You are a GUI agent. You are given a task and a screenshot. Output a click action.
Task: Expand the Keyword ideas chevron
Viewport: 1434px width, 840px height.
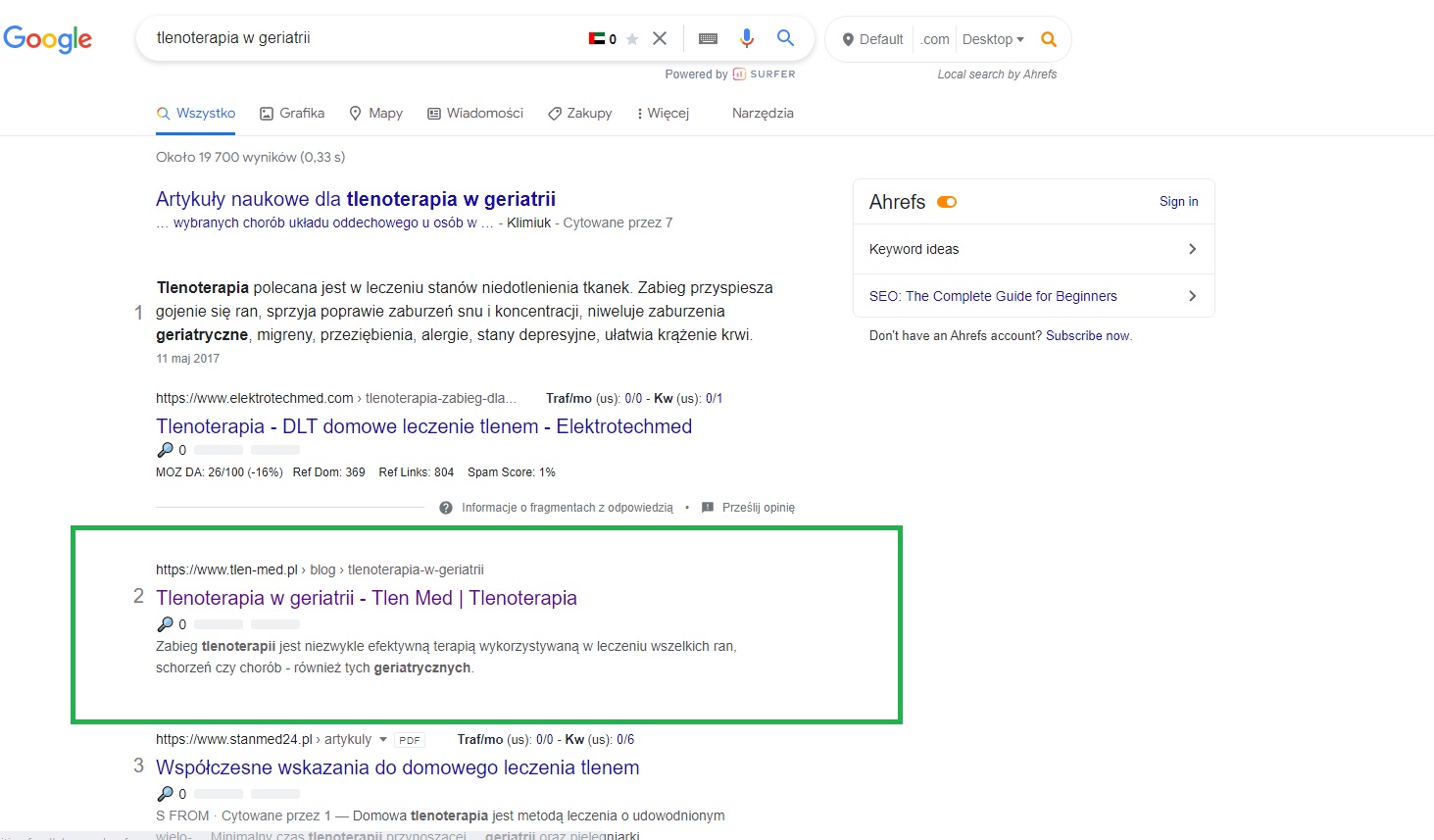(1192, 249)
